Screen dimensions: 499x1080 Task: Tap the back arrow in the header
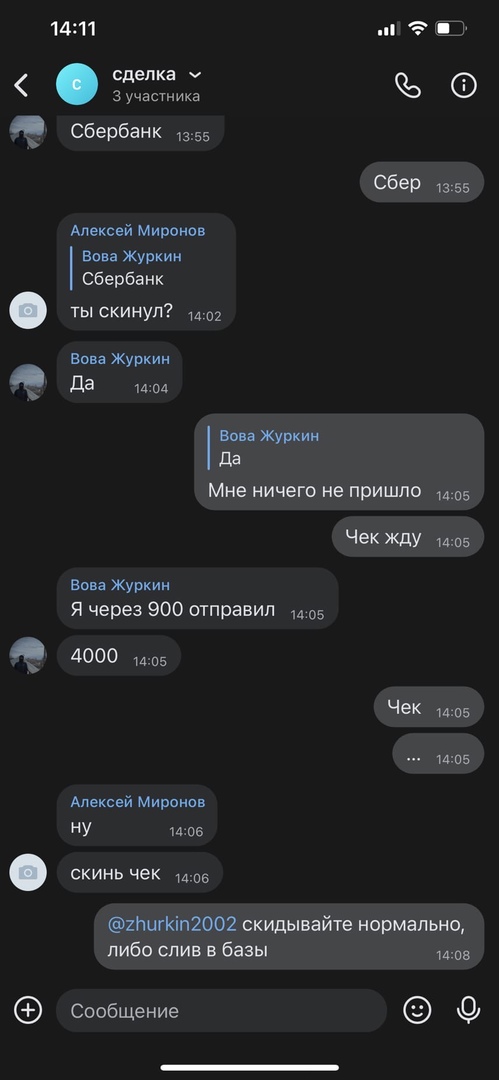pos(21,85)
